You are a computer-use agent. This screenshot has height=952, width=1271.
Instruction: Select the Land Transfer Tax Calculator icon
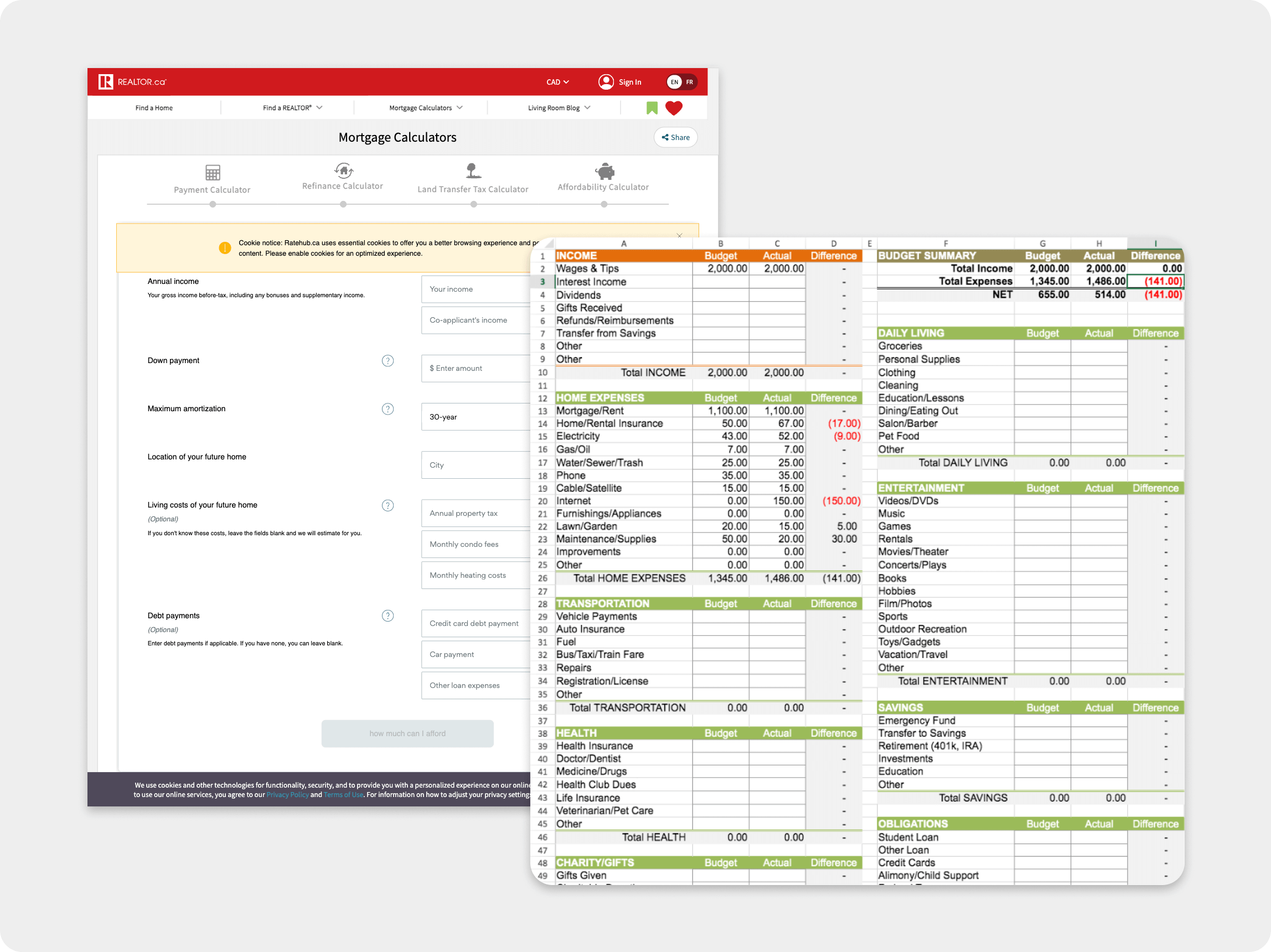[472, 170]
